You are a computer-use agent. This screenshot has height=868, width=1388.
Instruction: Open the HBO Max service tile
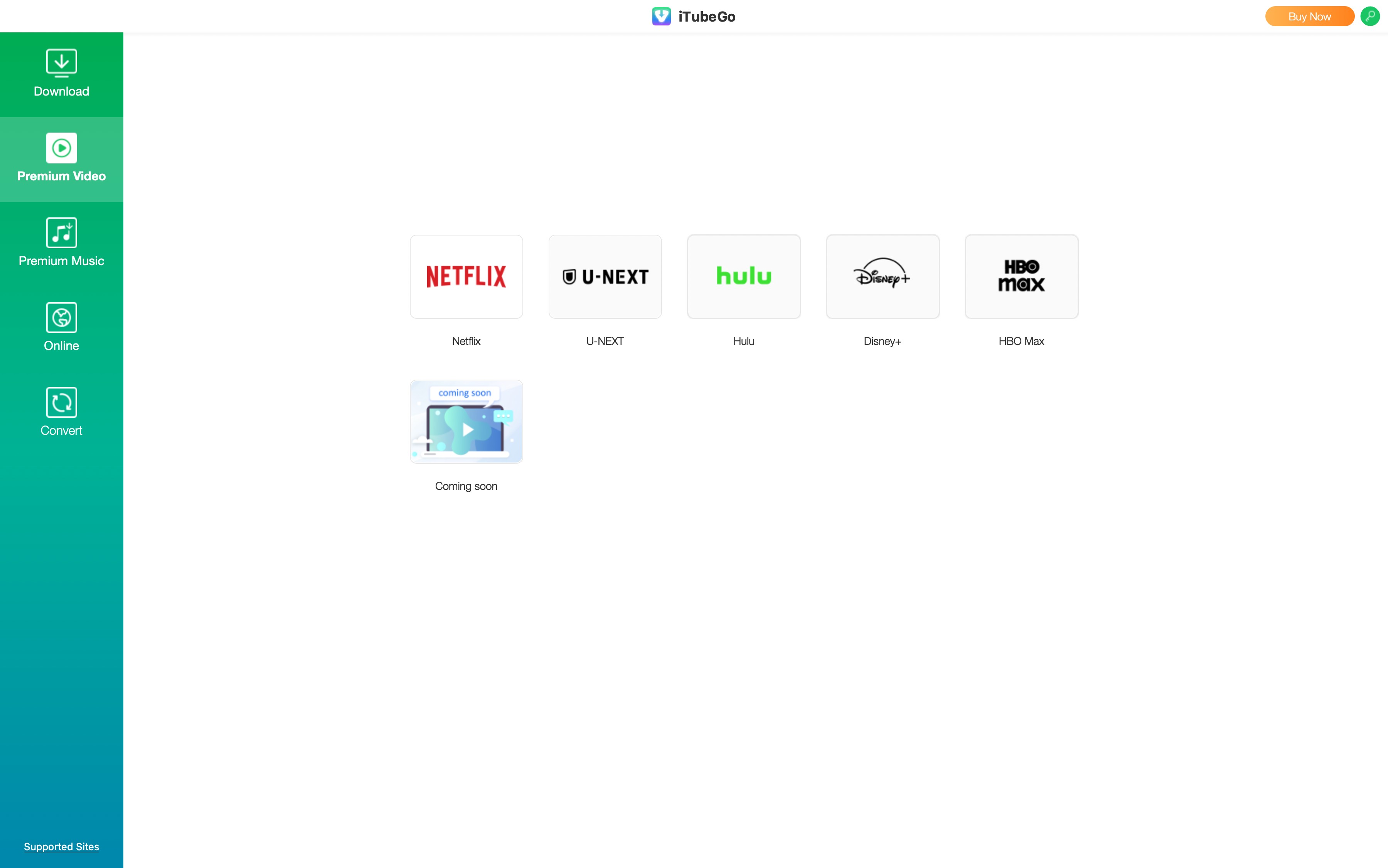click(x=1022, y=277)
